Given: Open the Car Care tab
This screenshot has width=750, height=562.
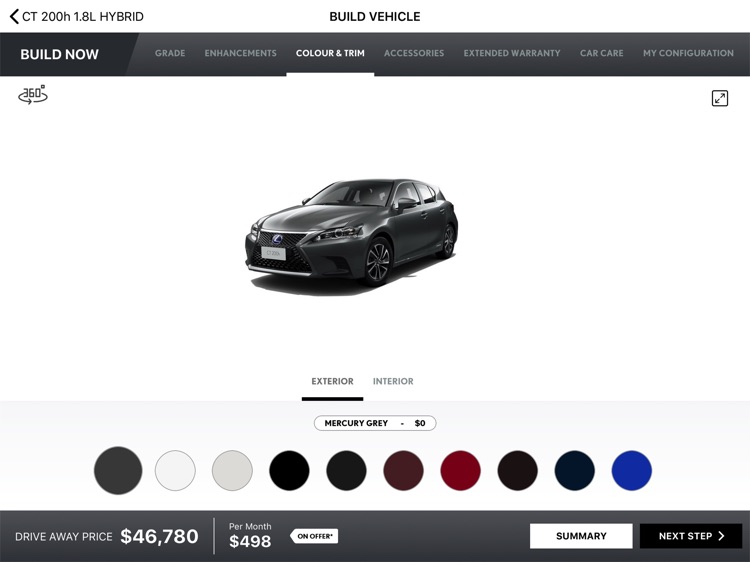Looking at the screenshot, I should (602, 53).
